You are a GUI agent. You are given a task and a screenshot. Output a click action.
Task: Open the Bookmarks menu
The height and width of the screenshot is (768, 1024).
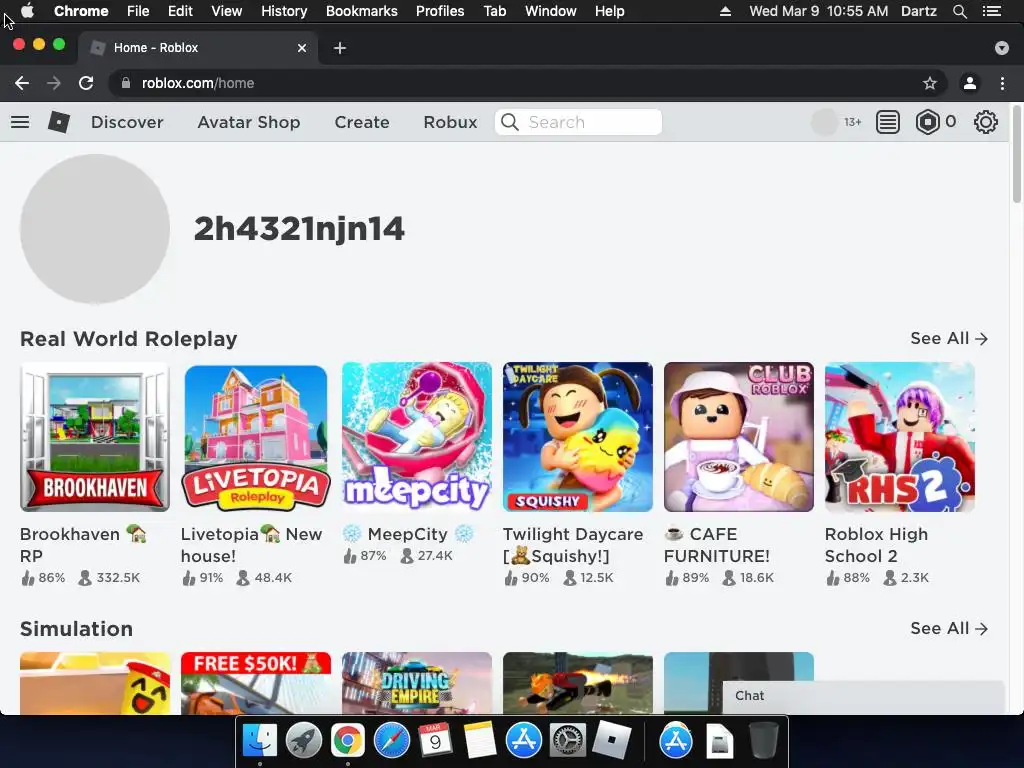point(361,11)
